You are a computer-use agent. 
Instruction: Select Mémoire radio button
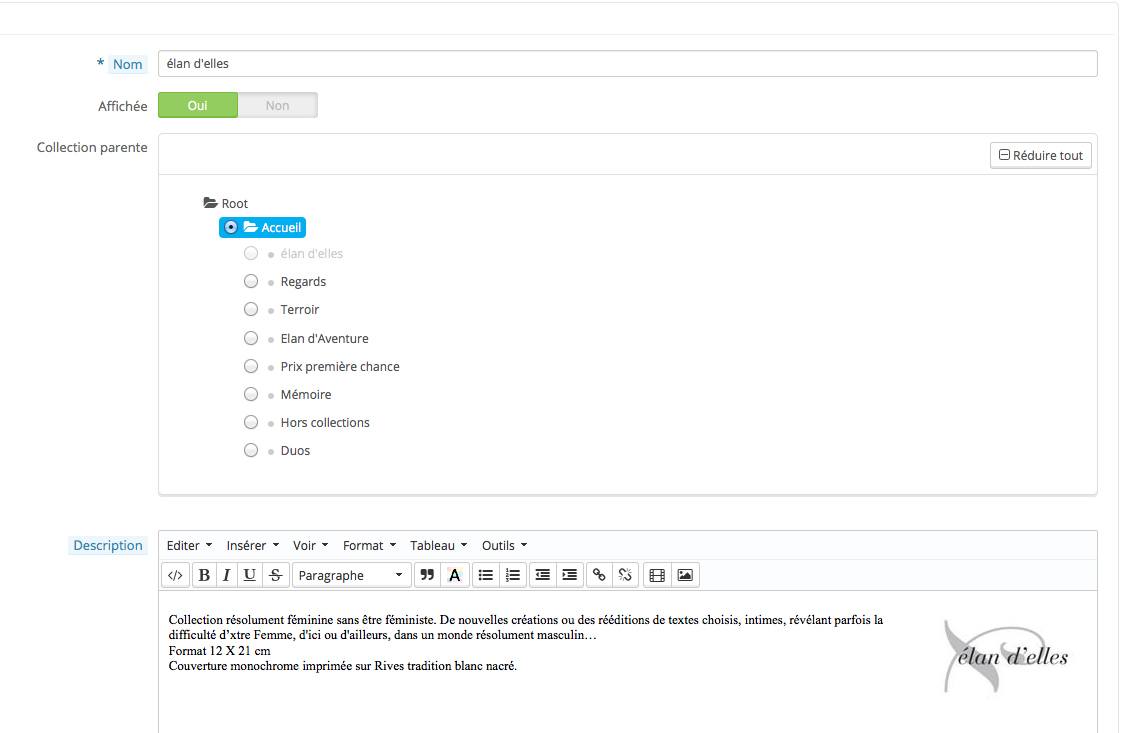251,394
